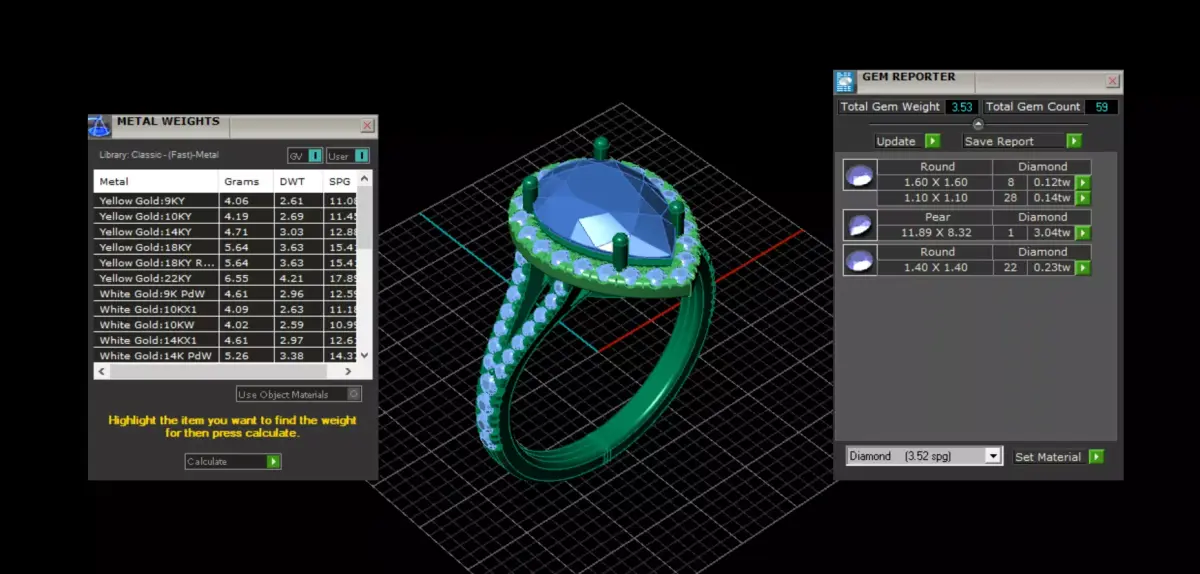This screenshot has width=1200, height=574.
Task: Toggle the GV library switch
Action: [x=305, y=155]
